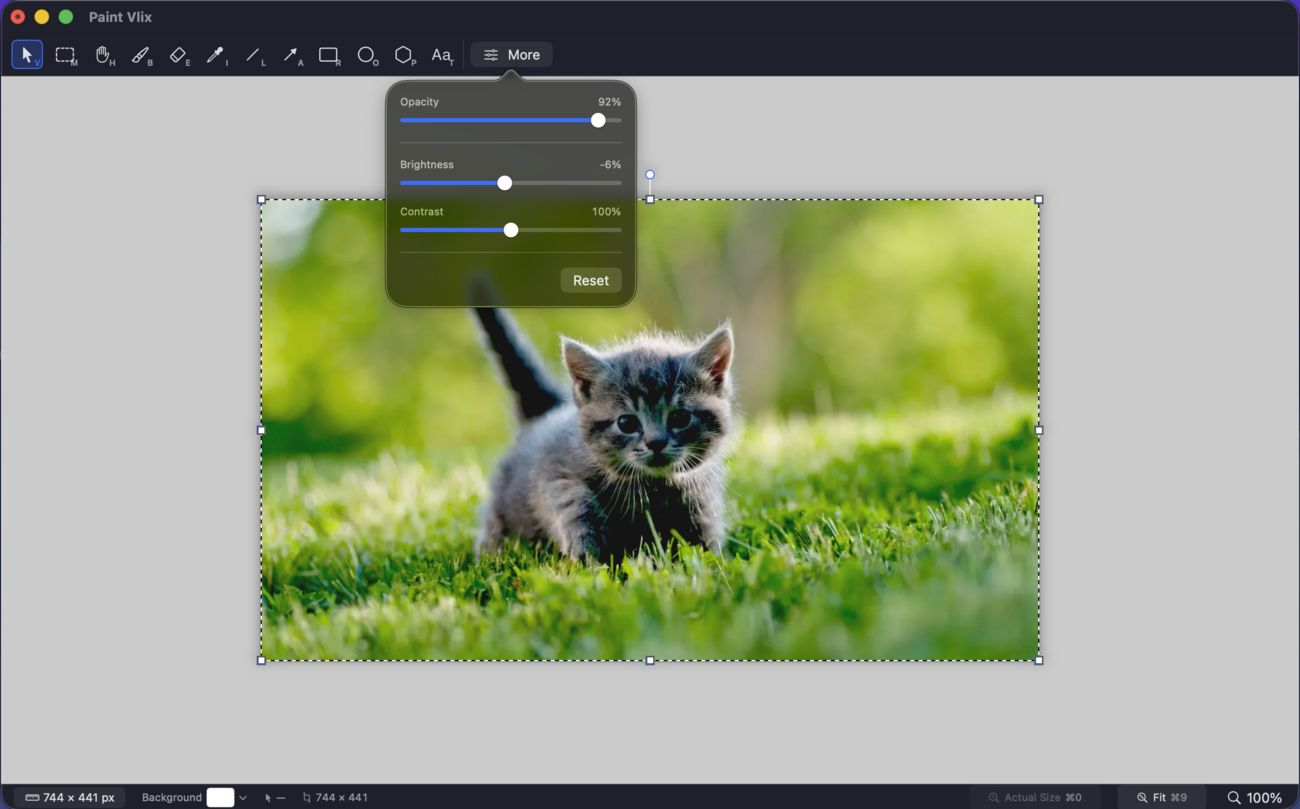Select the rectangular marquee selection tool
The image size is (1300, 809).
tap(66, 55)
